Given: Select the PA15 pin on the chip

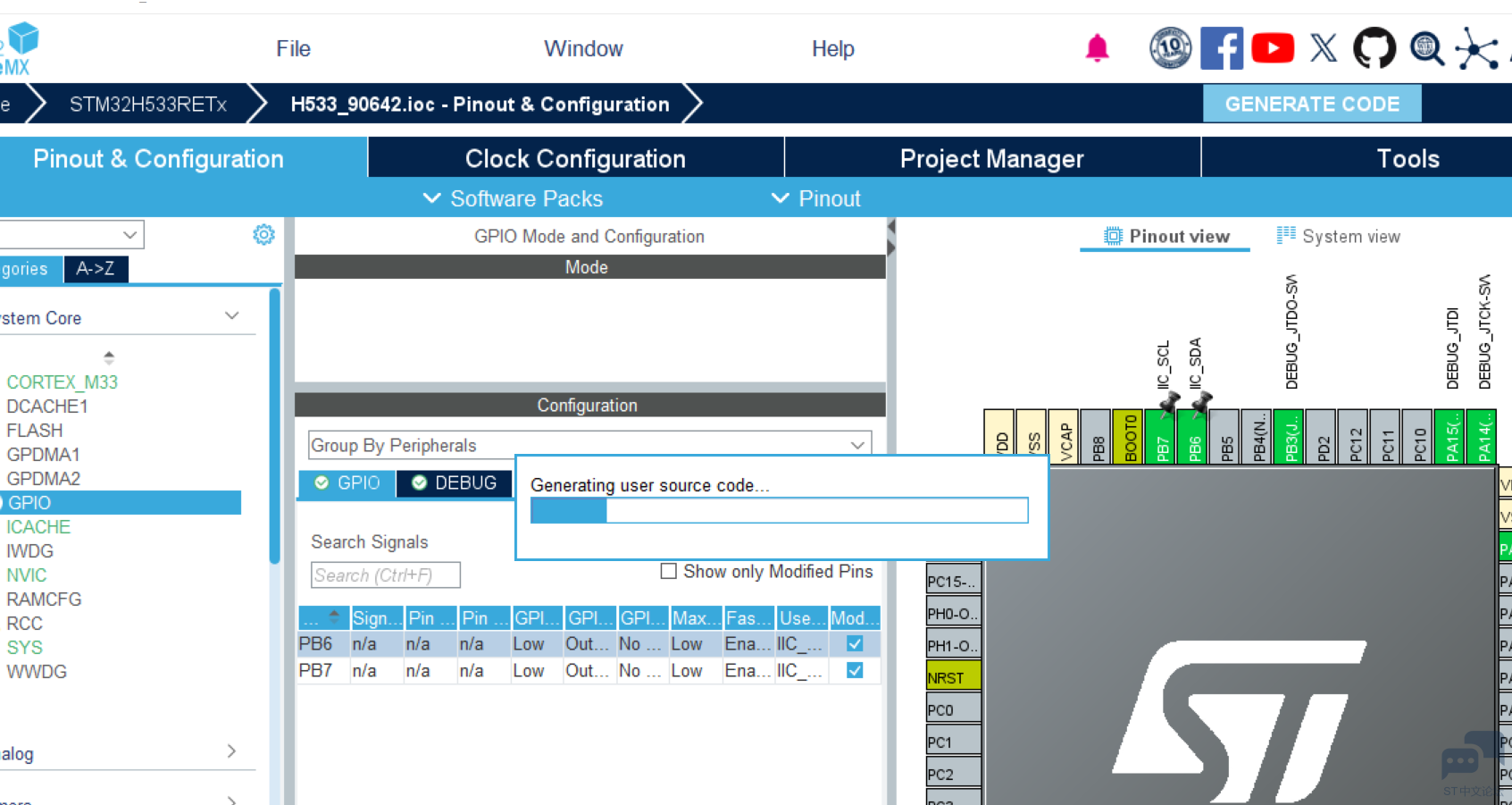Looking at the screenshot, I should pos(1451,437).
